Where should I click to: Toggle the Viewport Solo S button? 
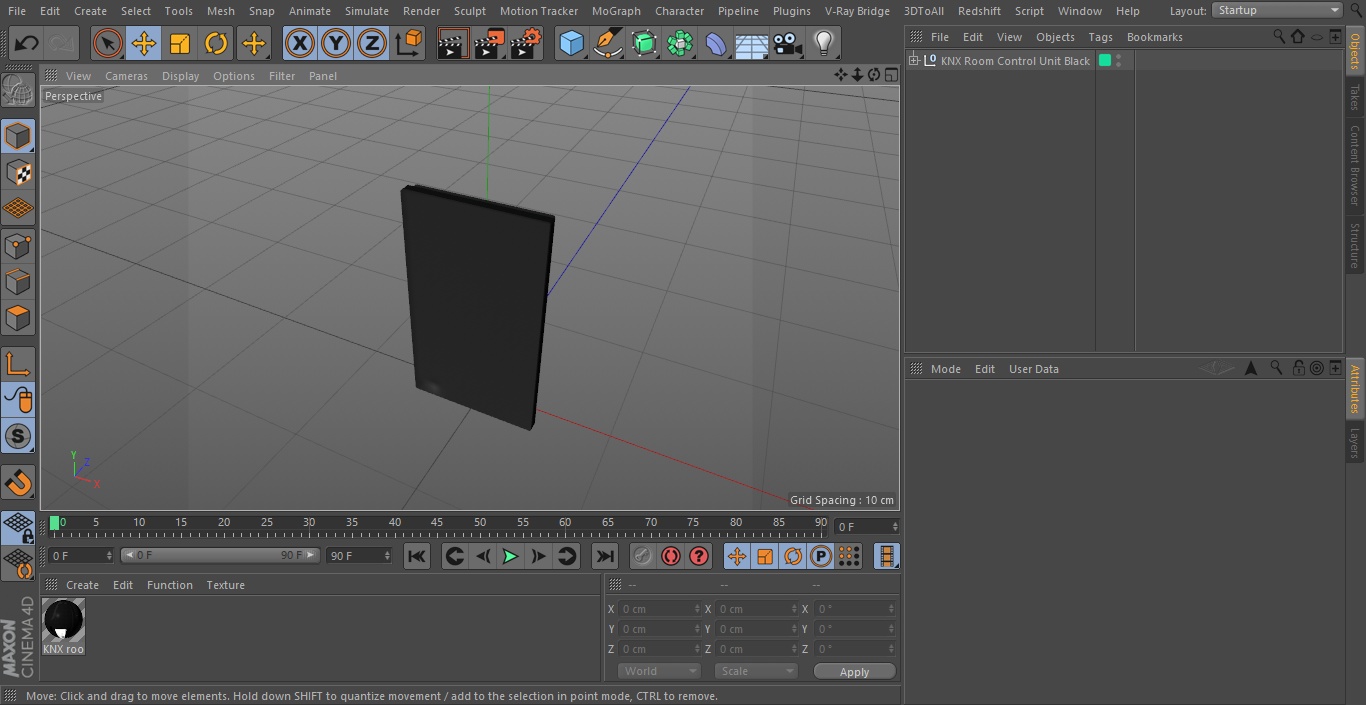click(x=18, y=436)
